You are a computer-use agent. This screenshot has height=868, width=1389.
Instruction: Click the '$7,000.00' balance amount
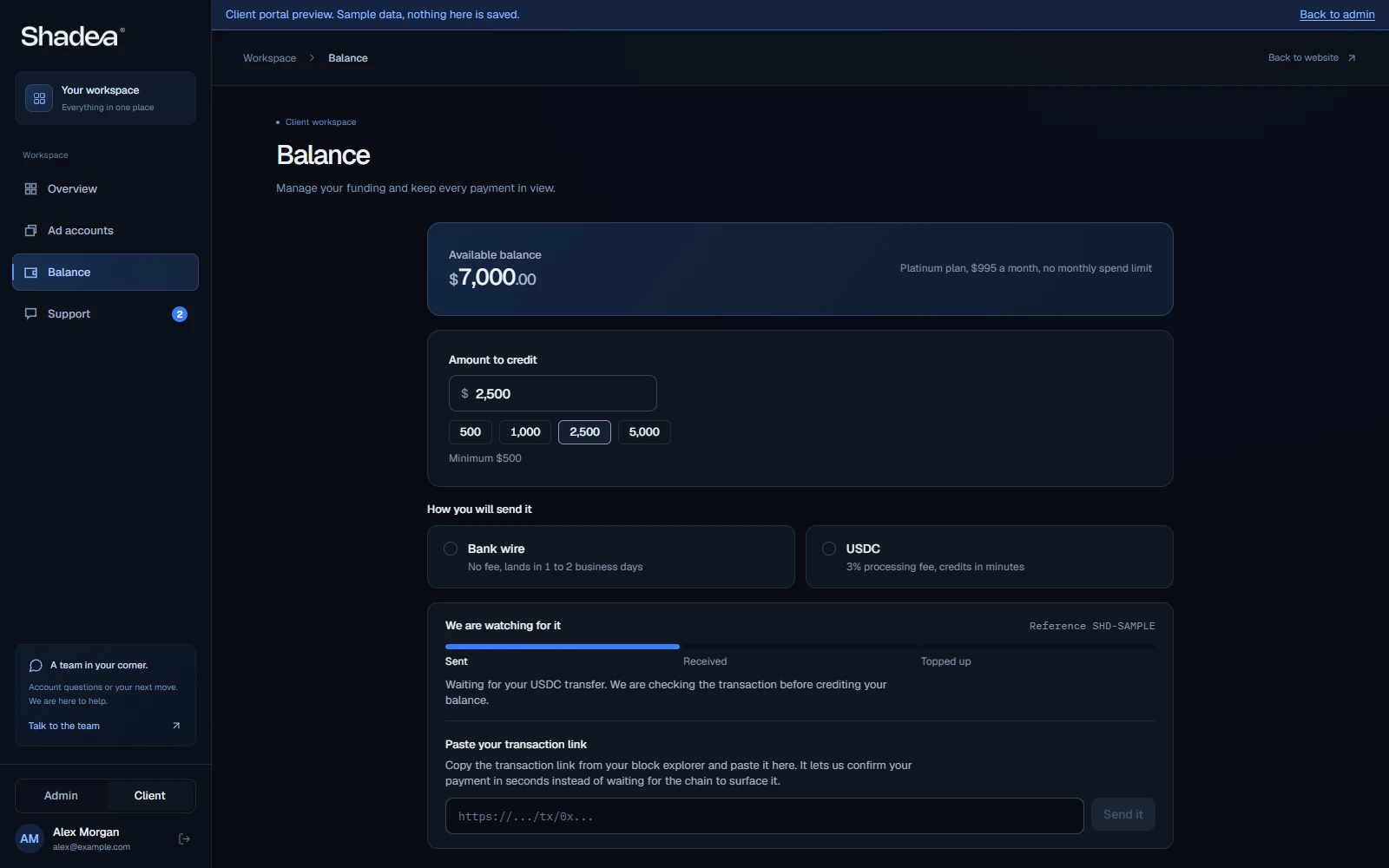(x=492, y=278)
